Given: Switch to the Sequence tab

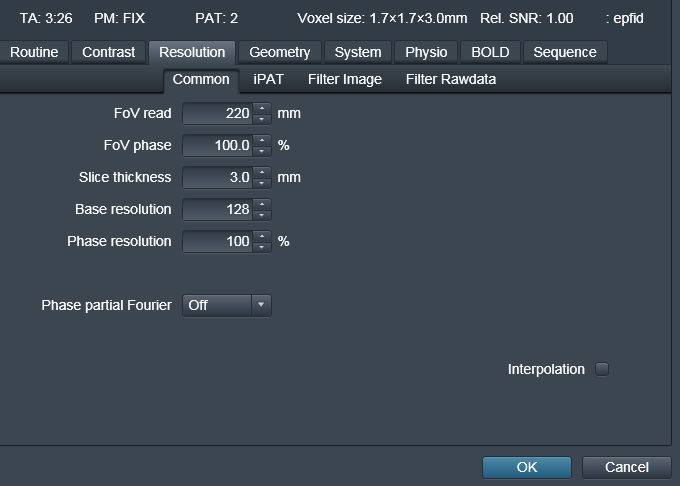Looking at the screenshot, I should 565,52.
